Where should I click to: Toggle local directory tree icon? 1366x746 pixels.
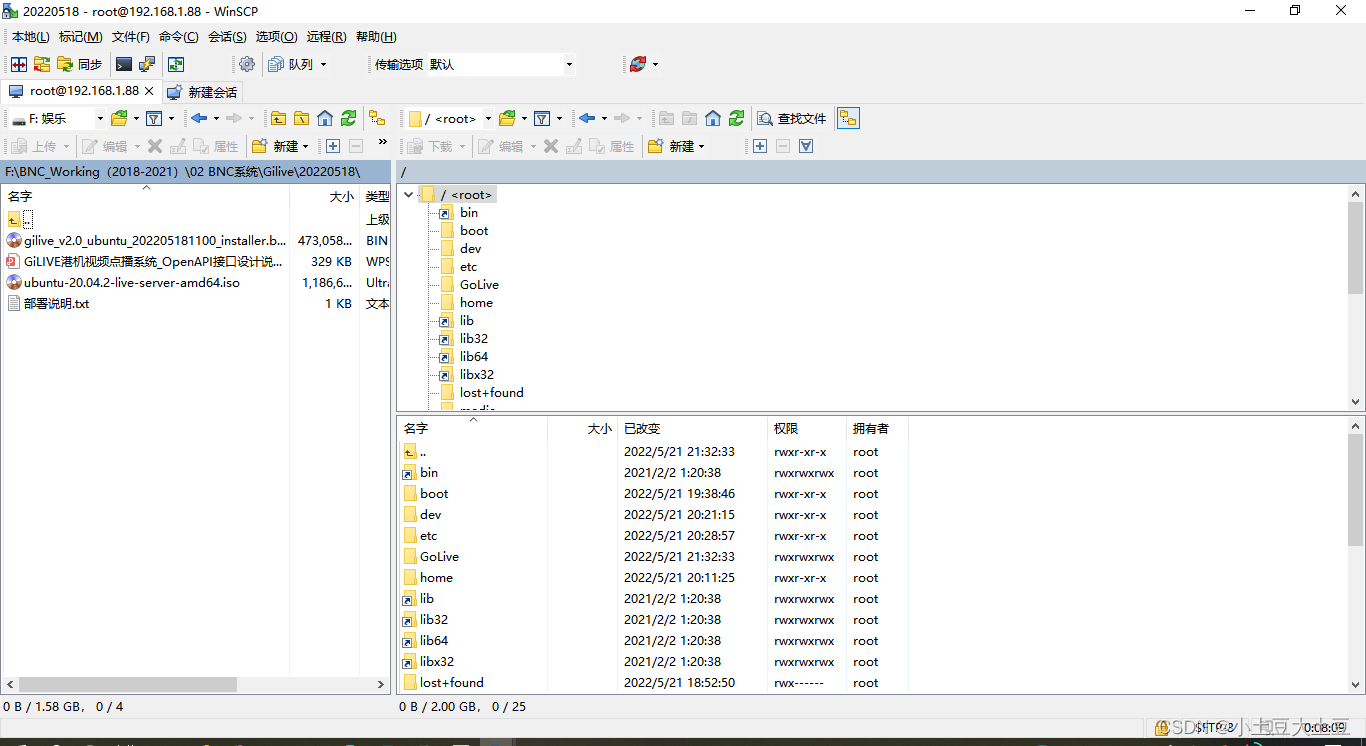[377, 118]
